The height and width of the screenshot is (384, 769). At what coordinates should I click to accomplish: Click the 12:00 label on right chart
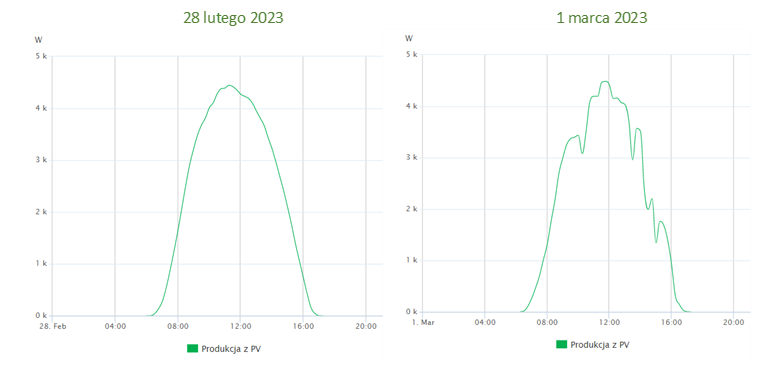point(609,322)
